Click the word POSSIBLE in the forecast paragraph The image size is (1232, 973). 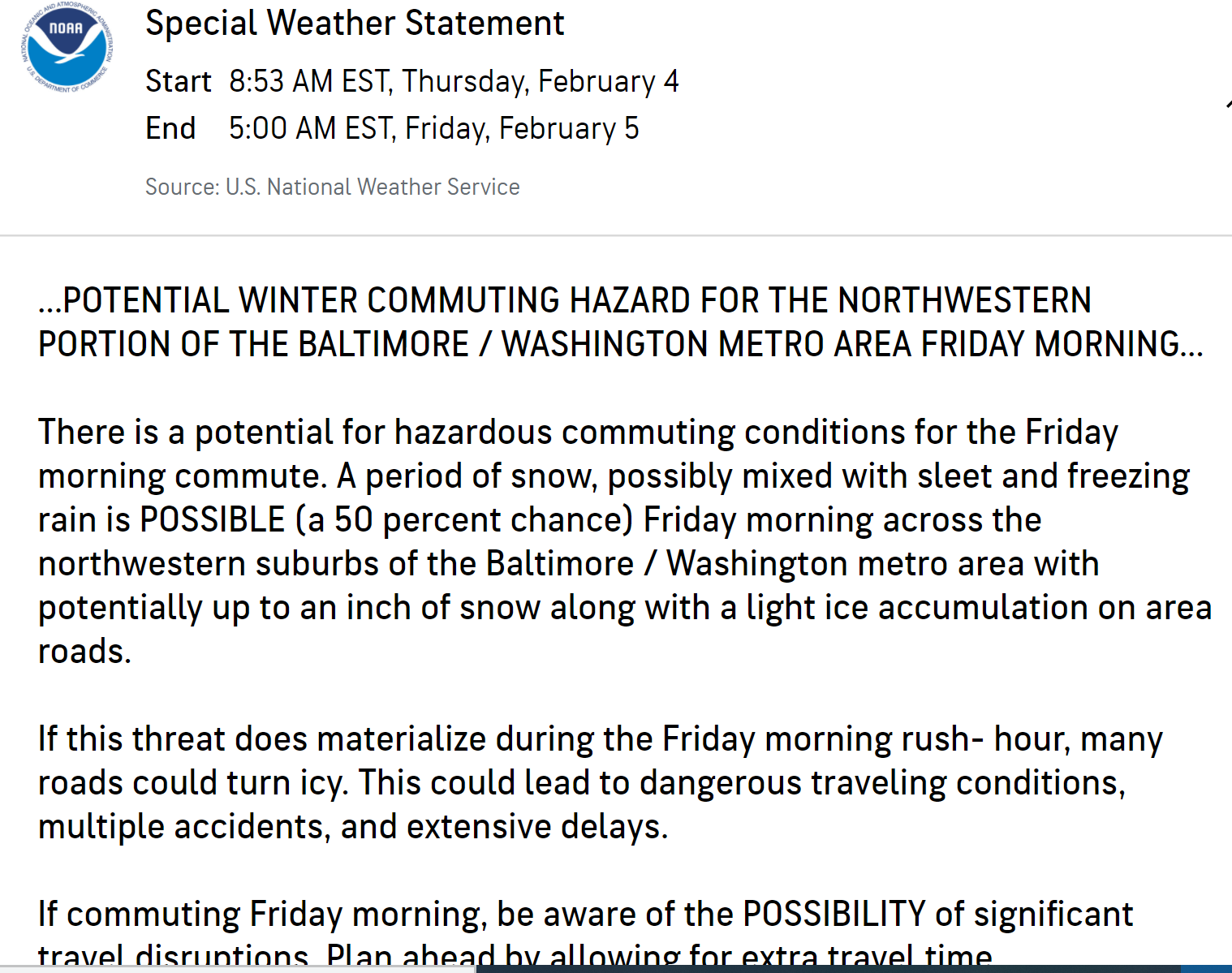213,519
